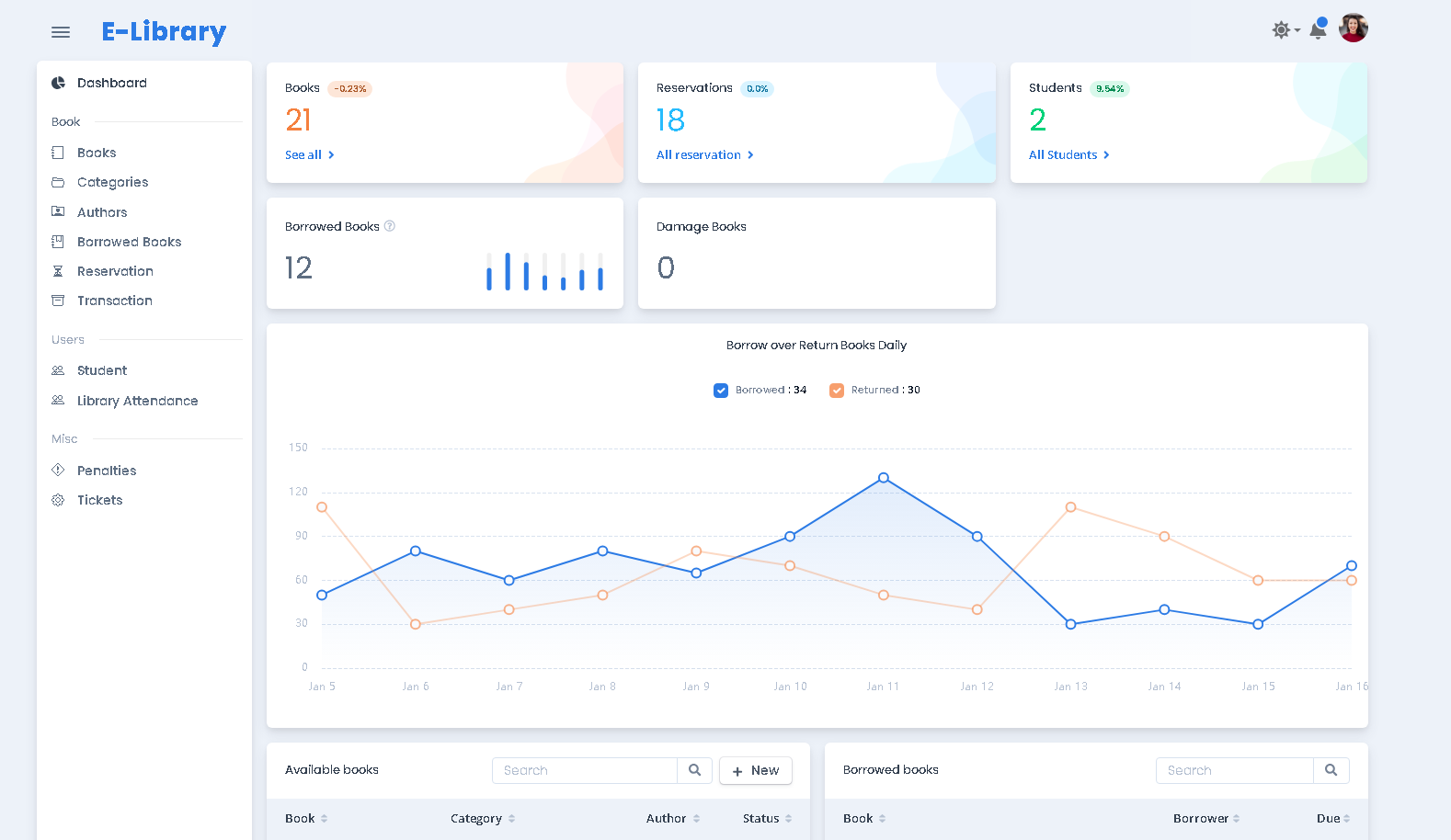Focus the Borrowed books search field

[1235, 770]
